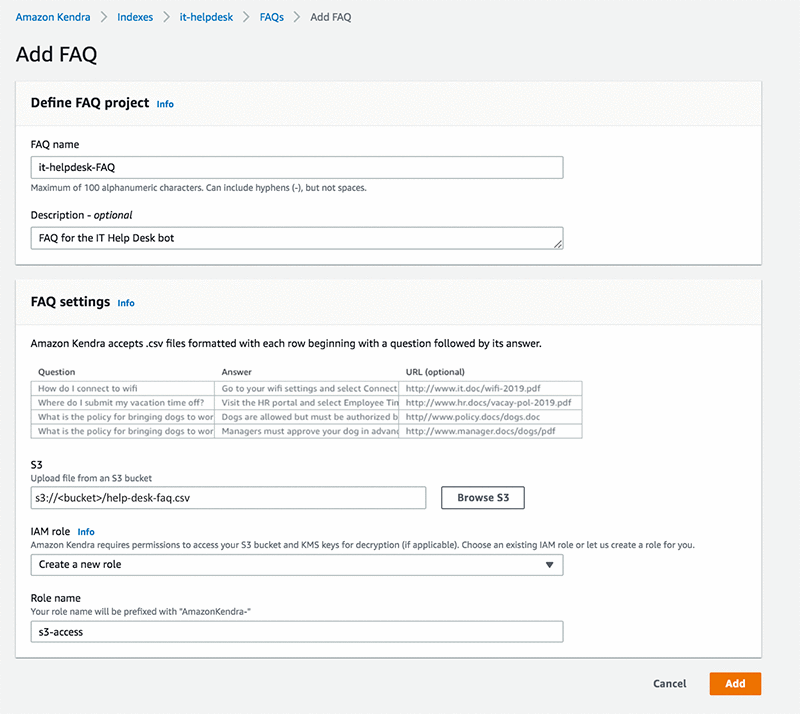
Task: Open the it-helpdesk breadcrumb link
Action: click(x=206, y=17)
